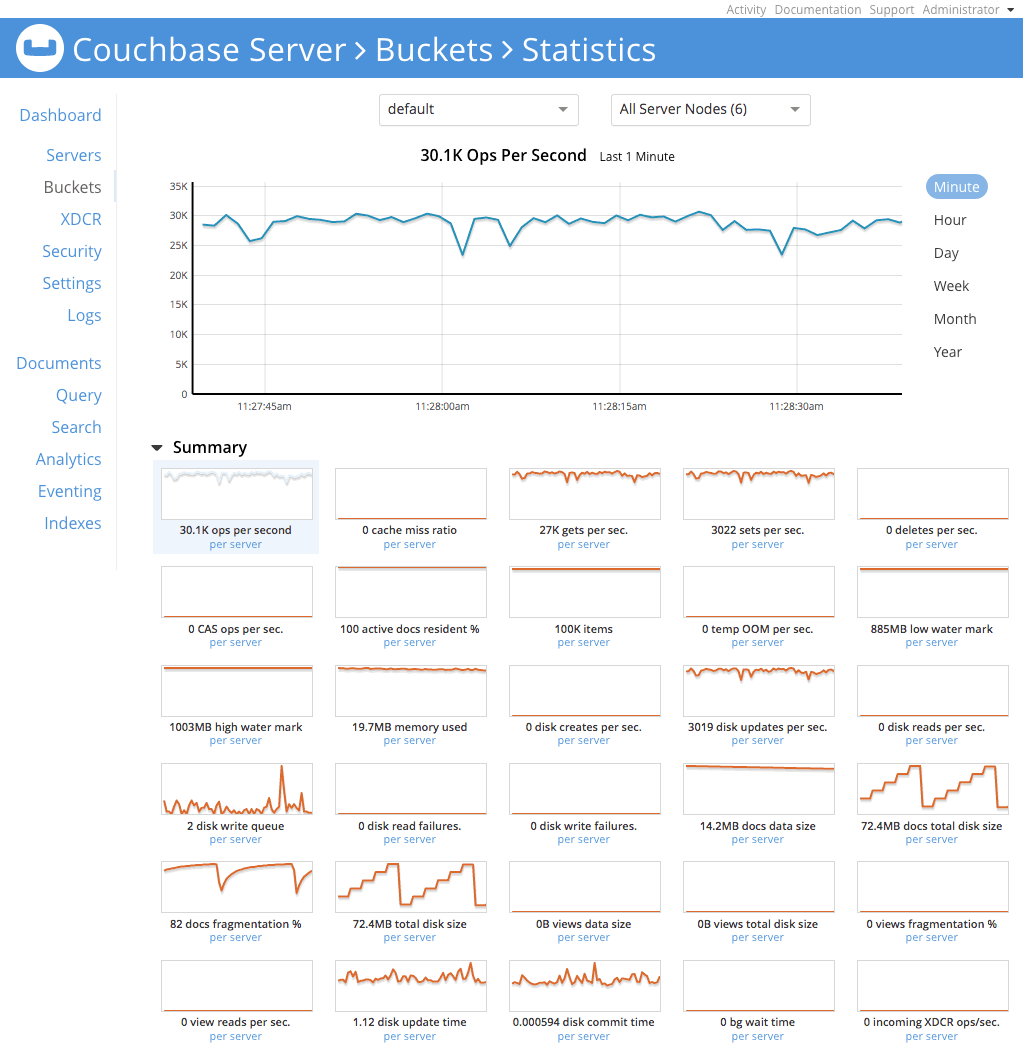Click the Couchbase logo icon
This screenshot has width=1023, height=1045.
(40, 48)
